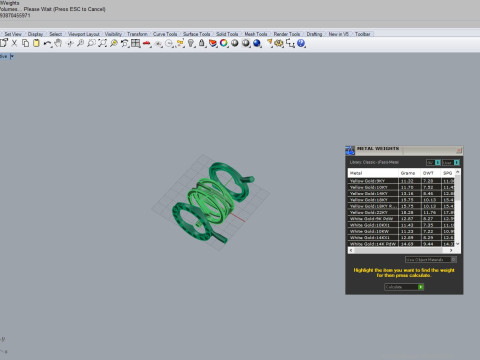Toggle Use Object Materials checkbox

coord(454,259)
